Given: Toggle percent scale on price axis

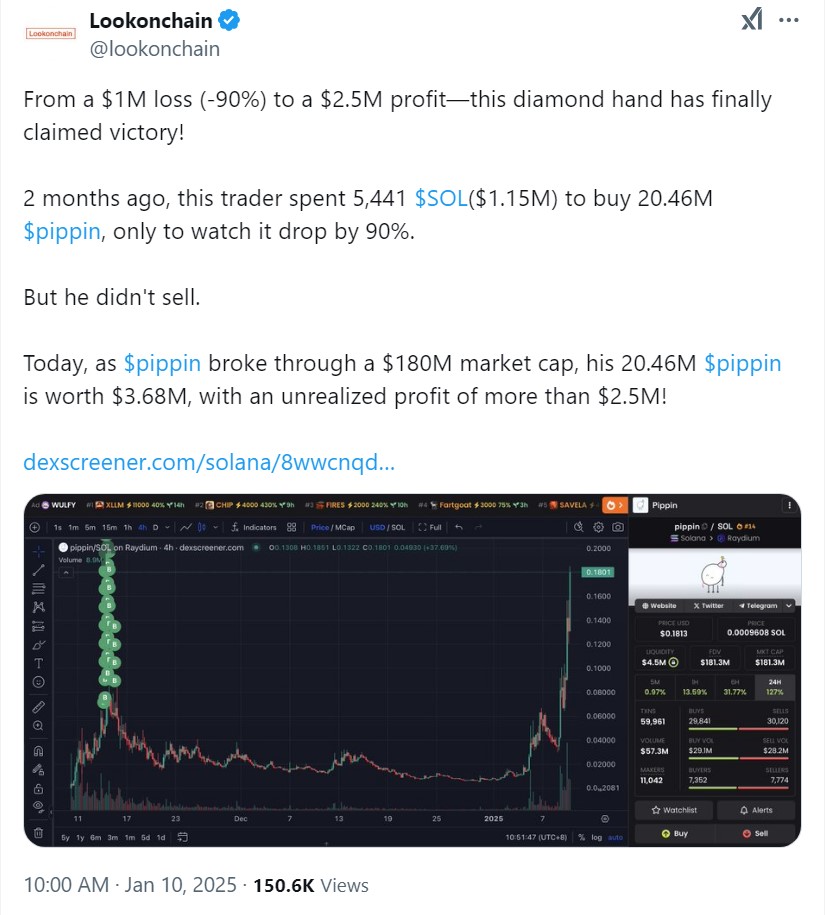Looking at the screenshot, I should point(581,836).
